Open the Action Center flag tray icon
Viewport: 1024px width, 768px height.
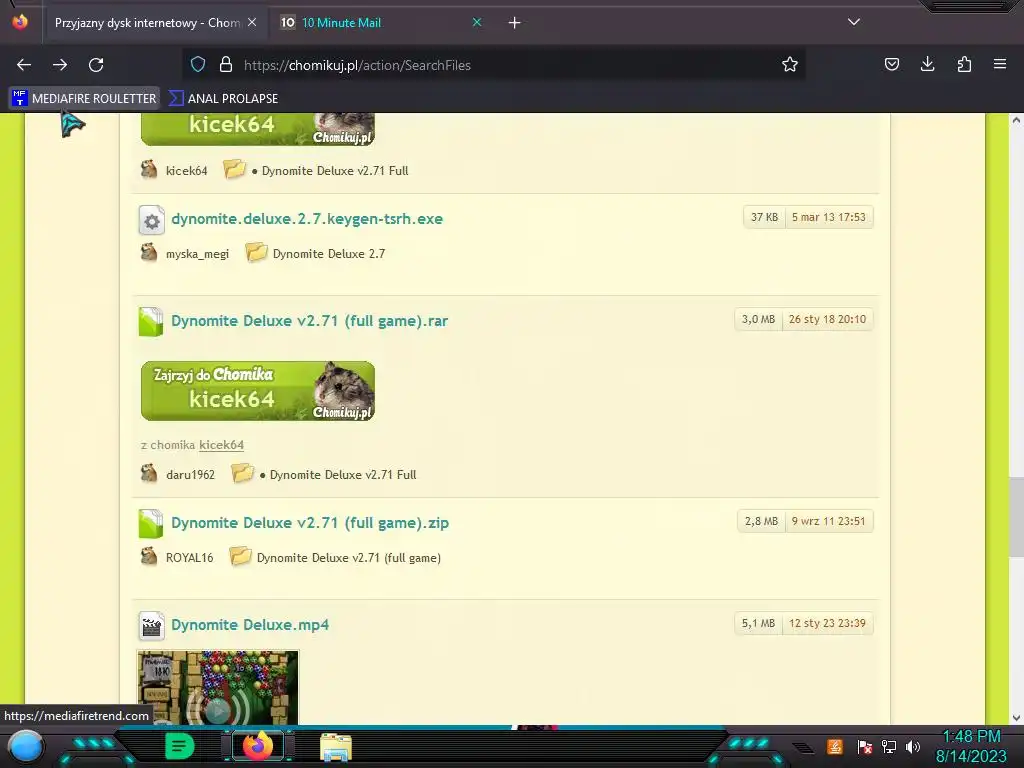865,746
